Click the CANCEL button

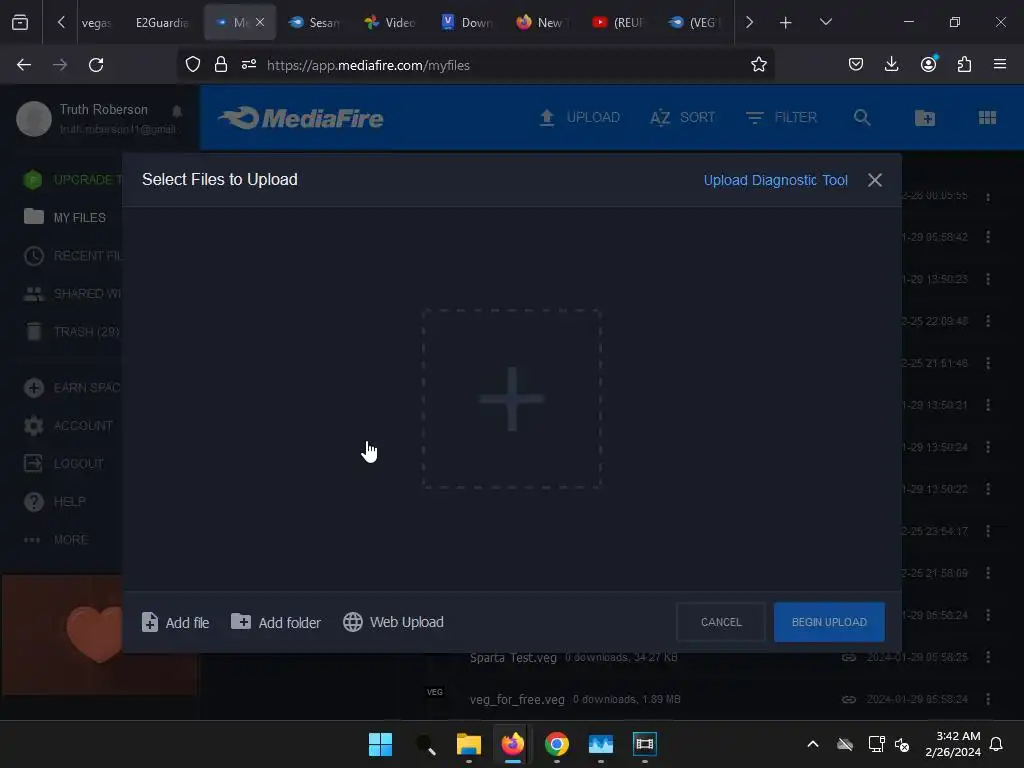click(721, 622)
